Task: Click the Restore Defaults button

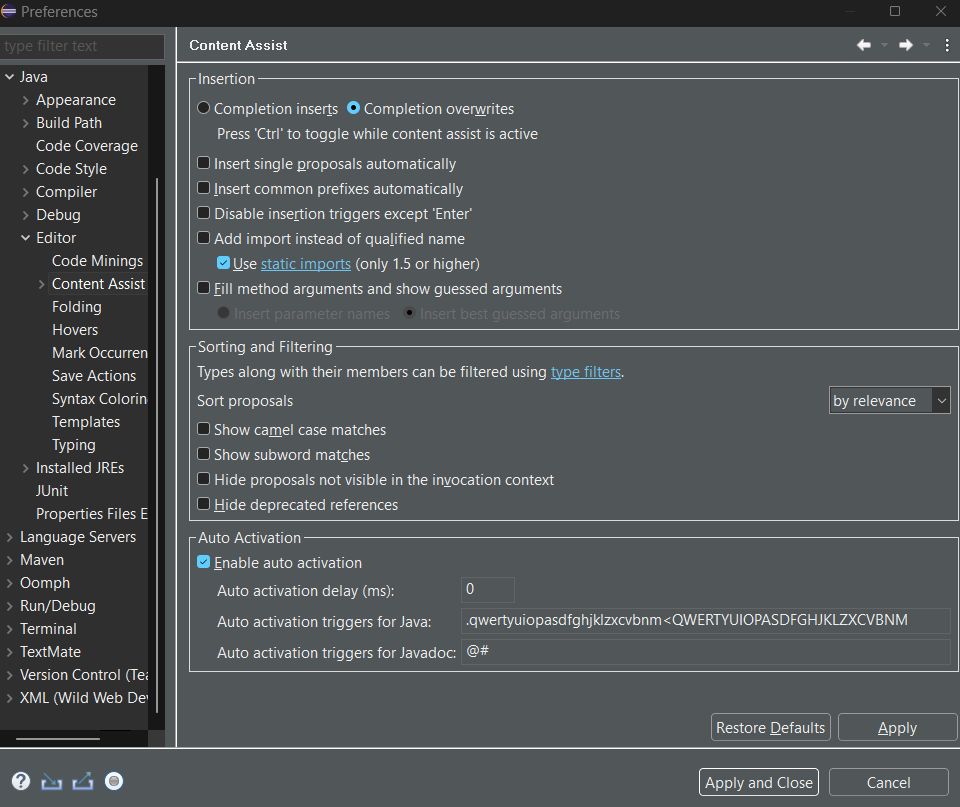Action: pyautogui.click(x=770, y=727)
